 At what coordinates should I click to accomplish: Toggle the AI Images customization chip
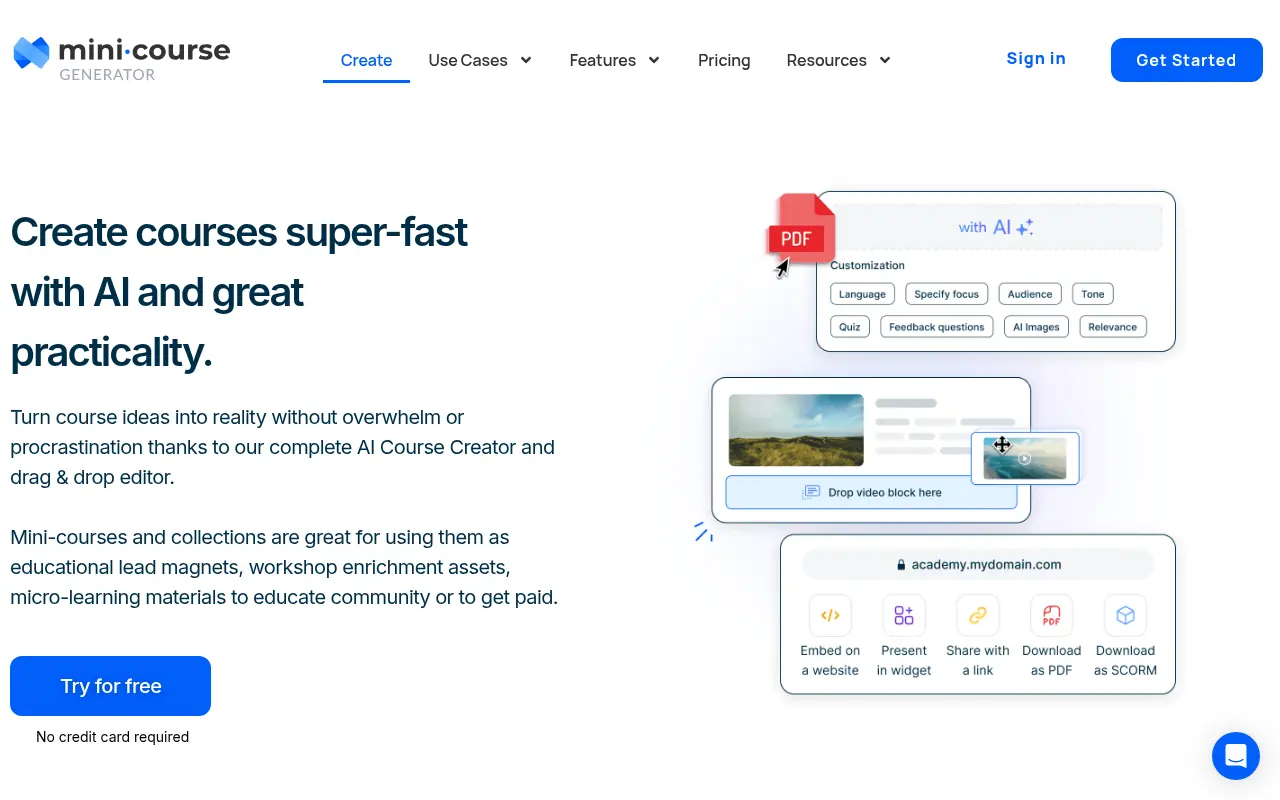click(1036, 327)
